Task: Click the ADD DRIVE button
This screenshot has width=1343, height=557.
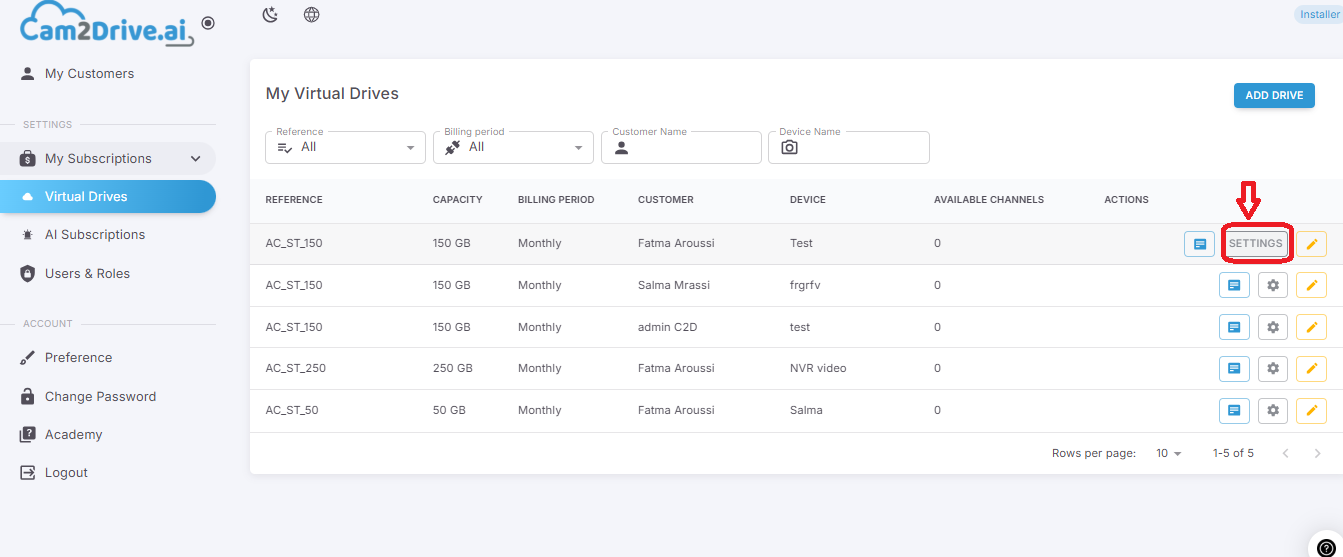Action: click(1274, 96)
